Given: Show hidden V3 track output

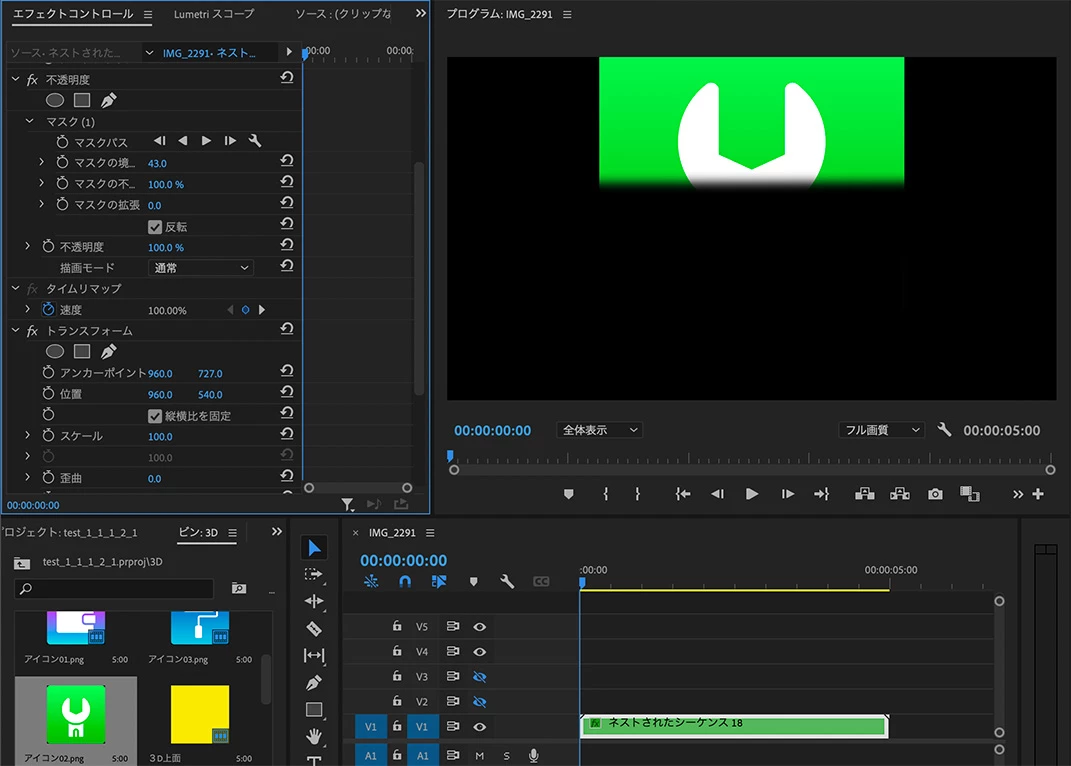Looking at the screenshot, I should 479,677.
